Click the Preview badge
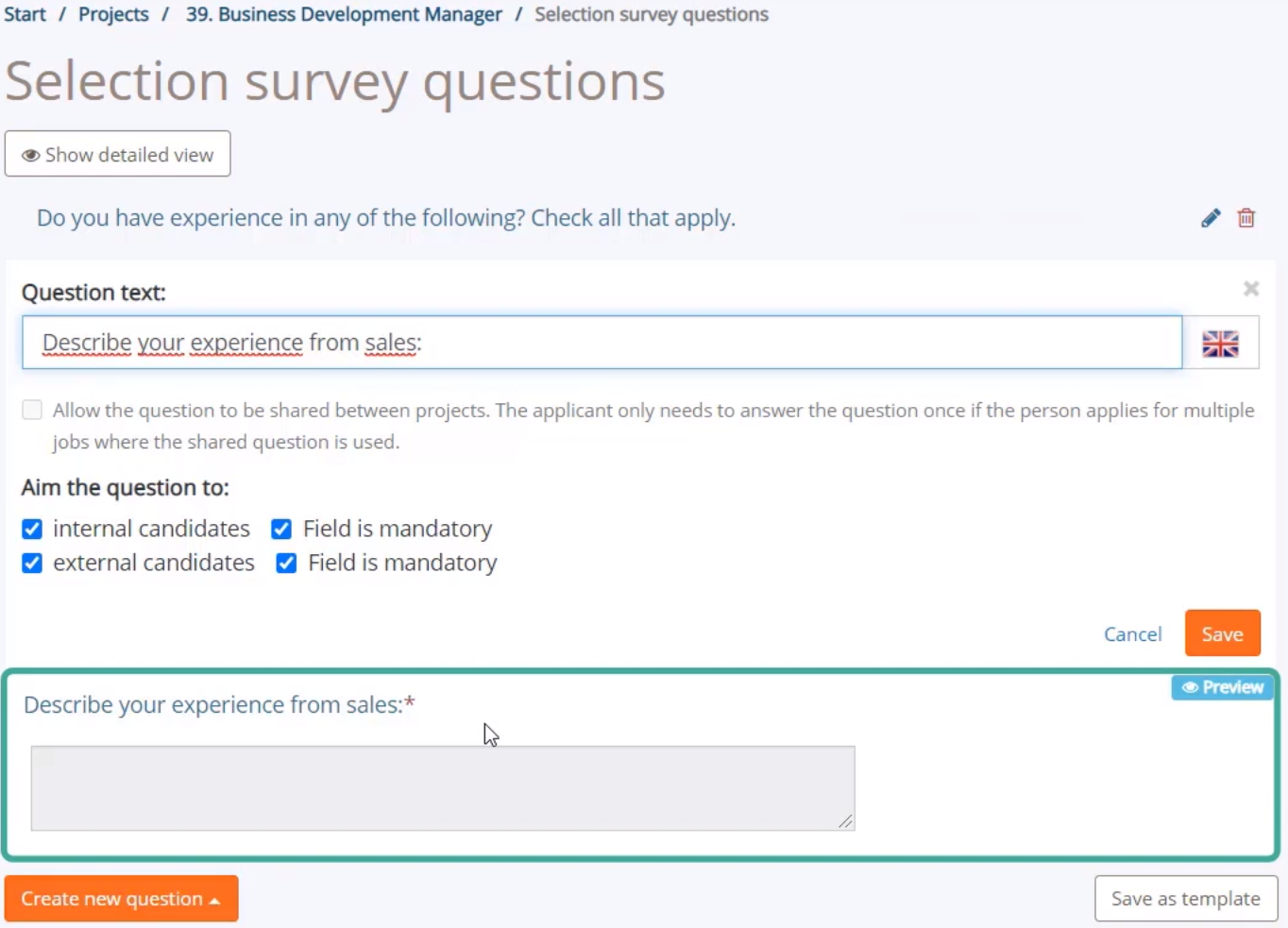The image size is (1288, 928). [1223, 687]
